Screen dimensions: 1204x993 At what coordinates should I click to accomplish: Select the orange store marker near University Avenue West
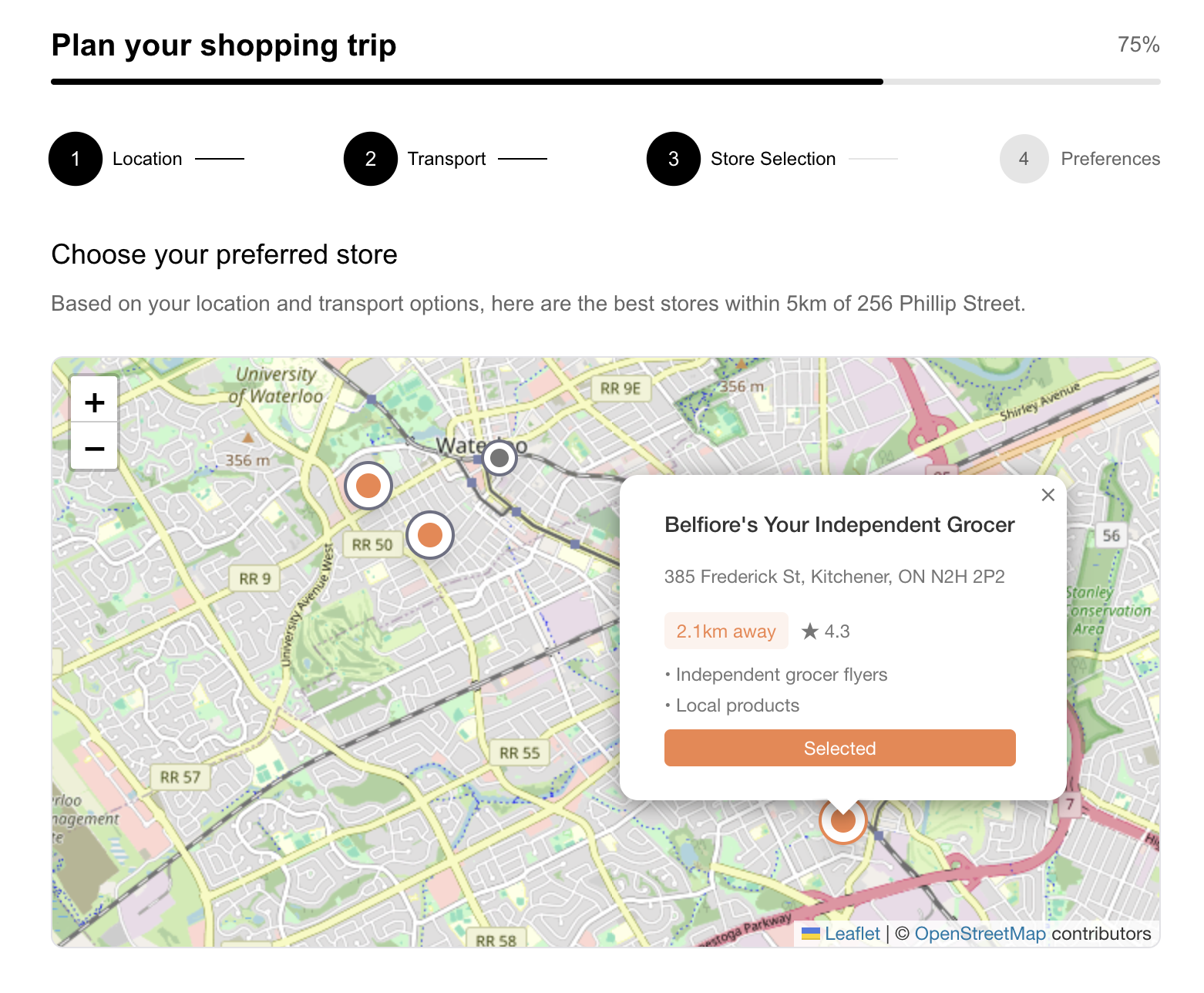(368, 485)
